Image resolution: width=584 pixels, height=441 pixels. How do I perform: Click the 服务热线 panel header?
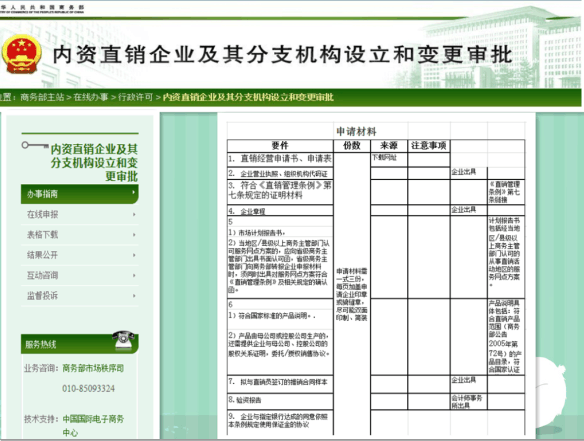(80, 344)
